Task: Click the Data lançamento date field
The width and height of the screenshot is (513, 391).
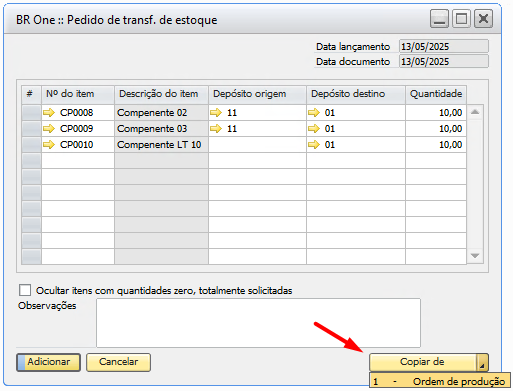Action: pyautogui.click(x=444, y=46)
